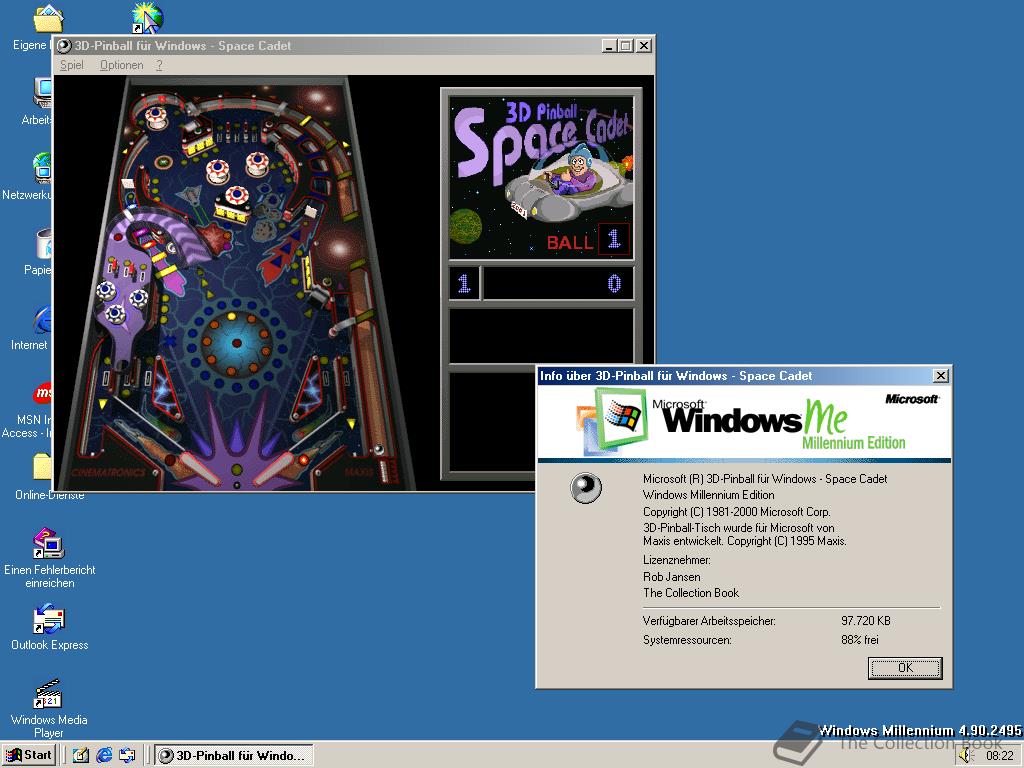Click the ball in the plunger lane
The height and width of the screenshot is (768, 1024).
point(379,449)
